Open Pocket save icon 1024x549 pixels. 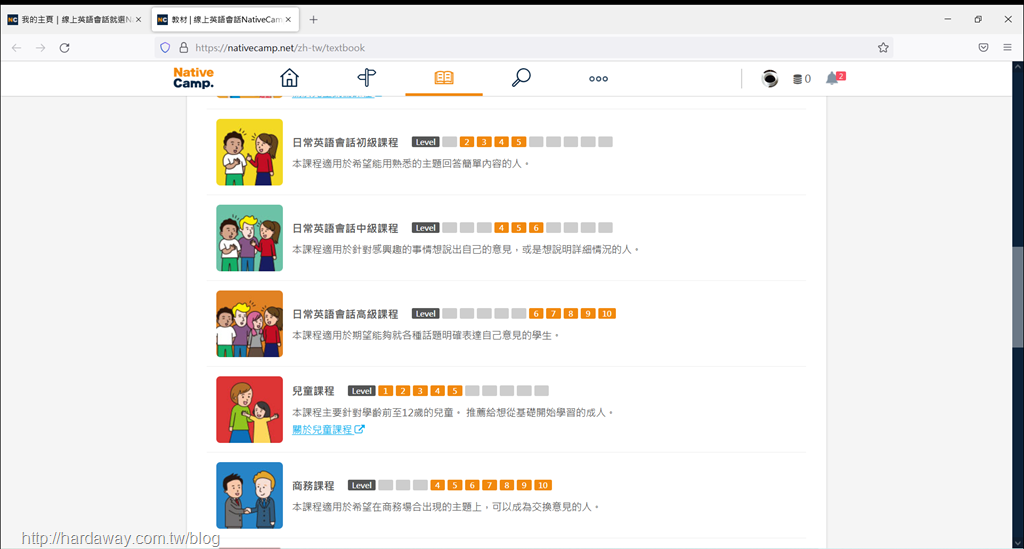click(x=984, y=48)
